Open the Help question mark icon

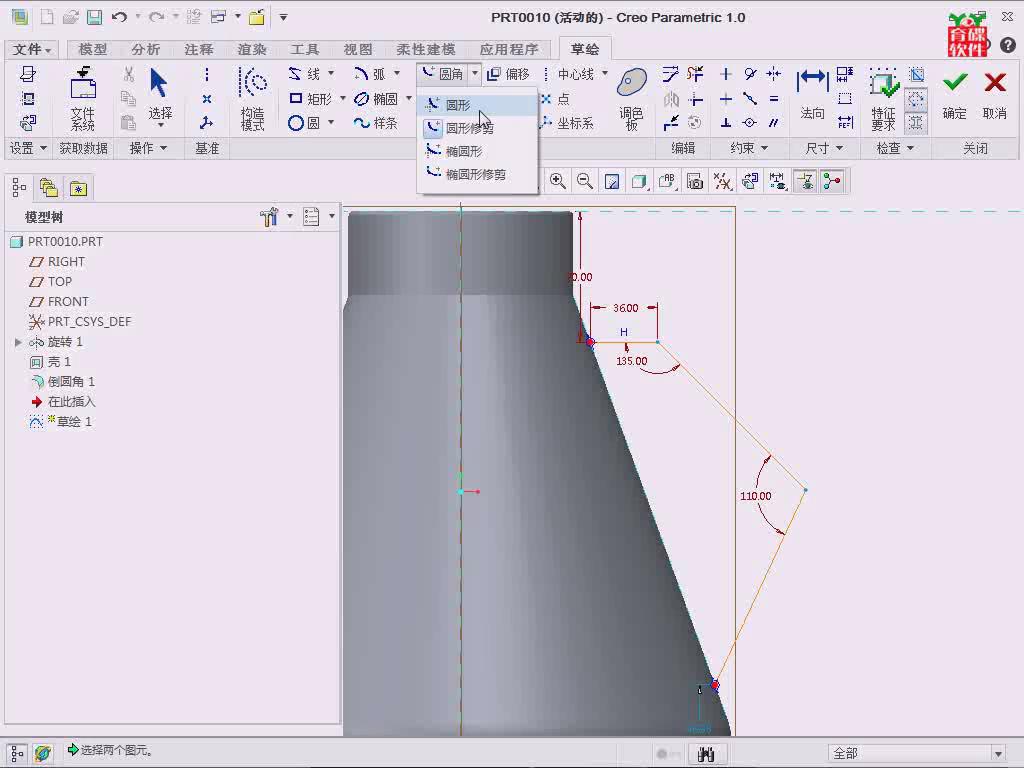pyautogui.click(x=1008, y=45)
